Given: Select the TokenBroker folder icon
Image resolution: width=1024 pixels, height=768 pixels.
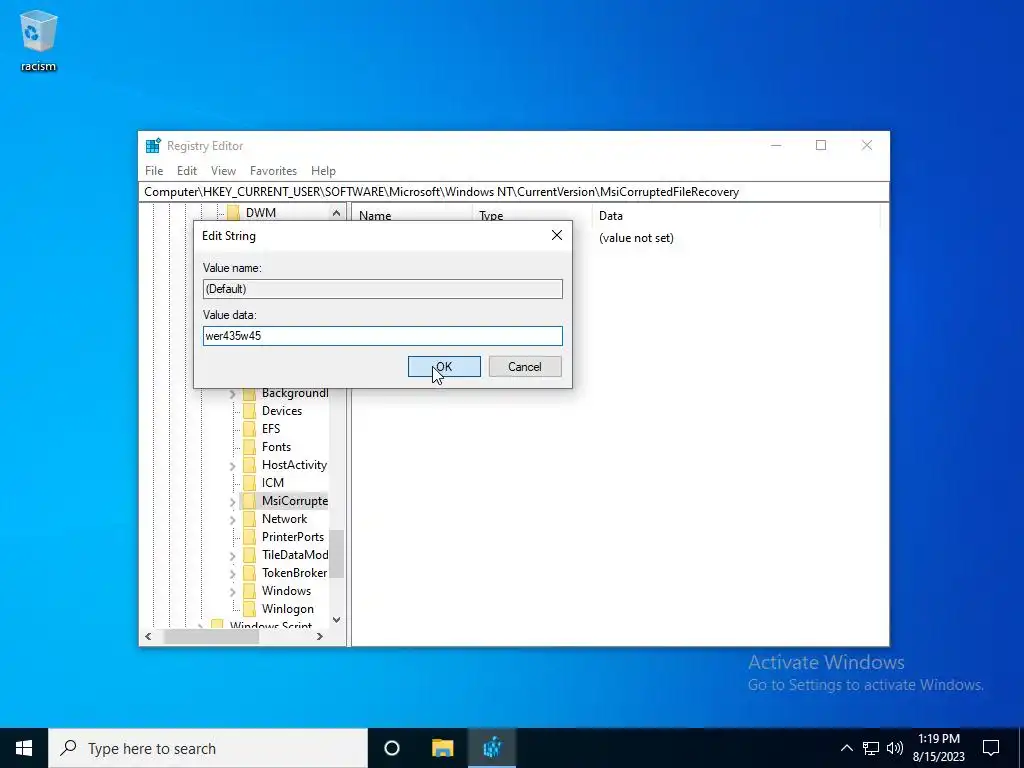Looking at the screenshot, I should click(249, 573).
